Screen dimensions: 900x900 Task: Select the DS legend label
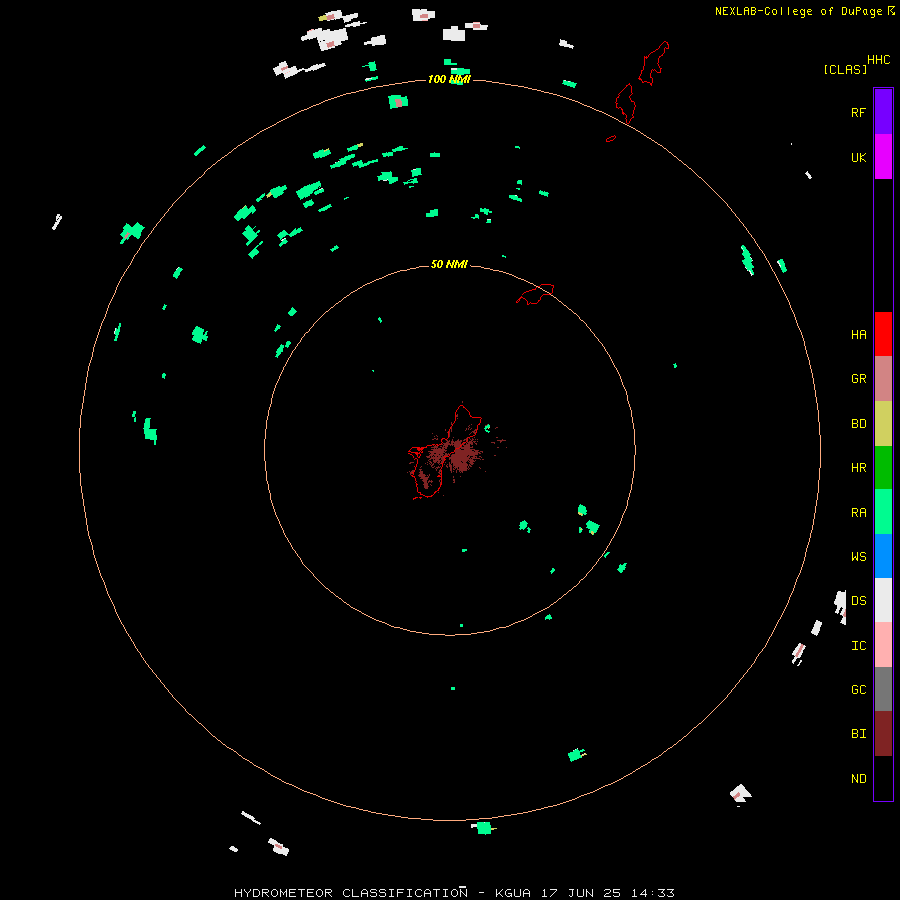coord(858,600)
